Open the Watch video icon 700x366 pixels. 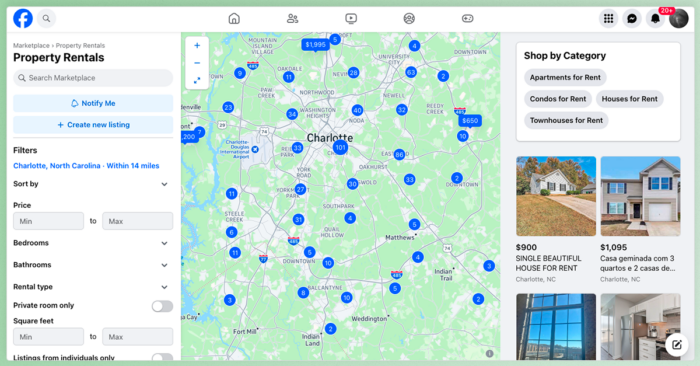click(x=351, y=19)
